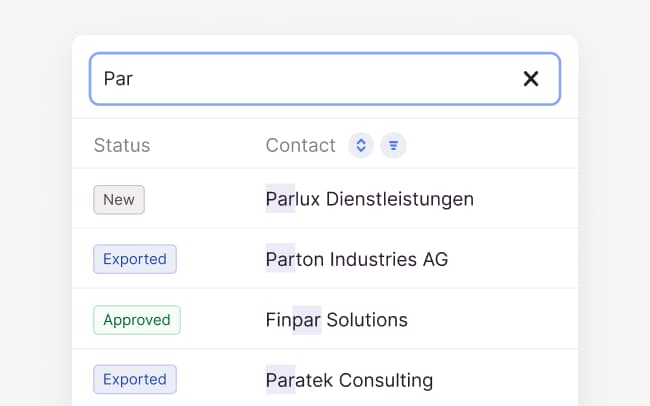Open the Parton Industries AG contact
The width and height of the screenshot is (650, 406).
(357, 260)
